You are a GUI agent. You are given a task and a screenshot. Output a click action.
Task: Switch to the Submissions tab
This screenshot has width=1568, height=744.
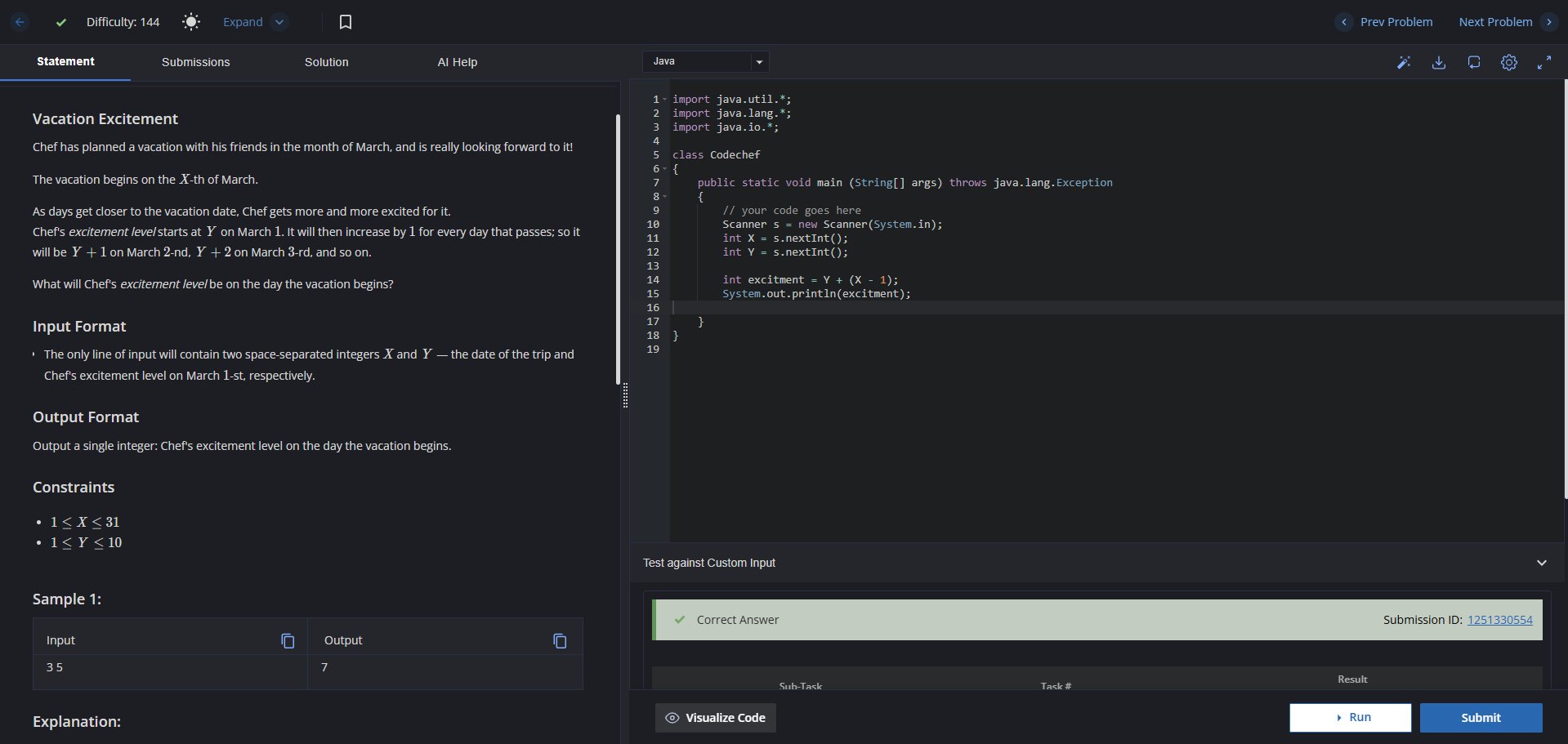tap(195, 62)
